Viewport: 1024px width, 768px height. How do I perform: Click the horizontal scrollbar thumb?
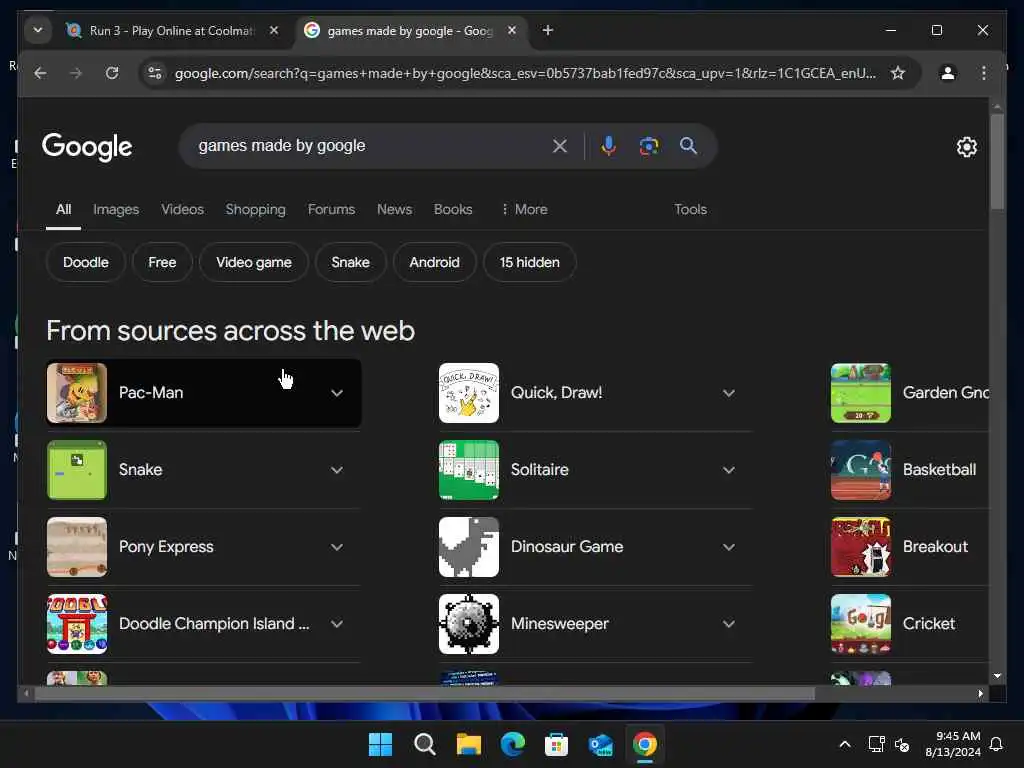424,694
